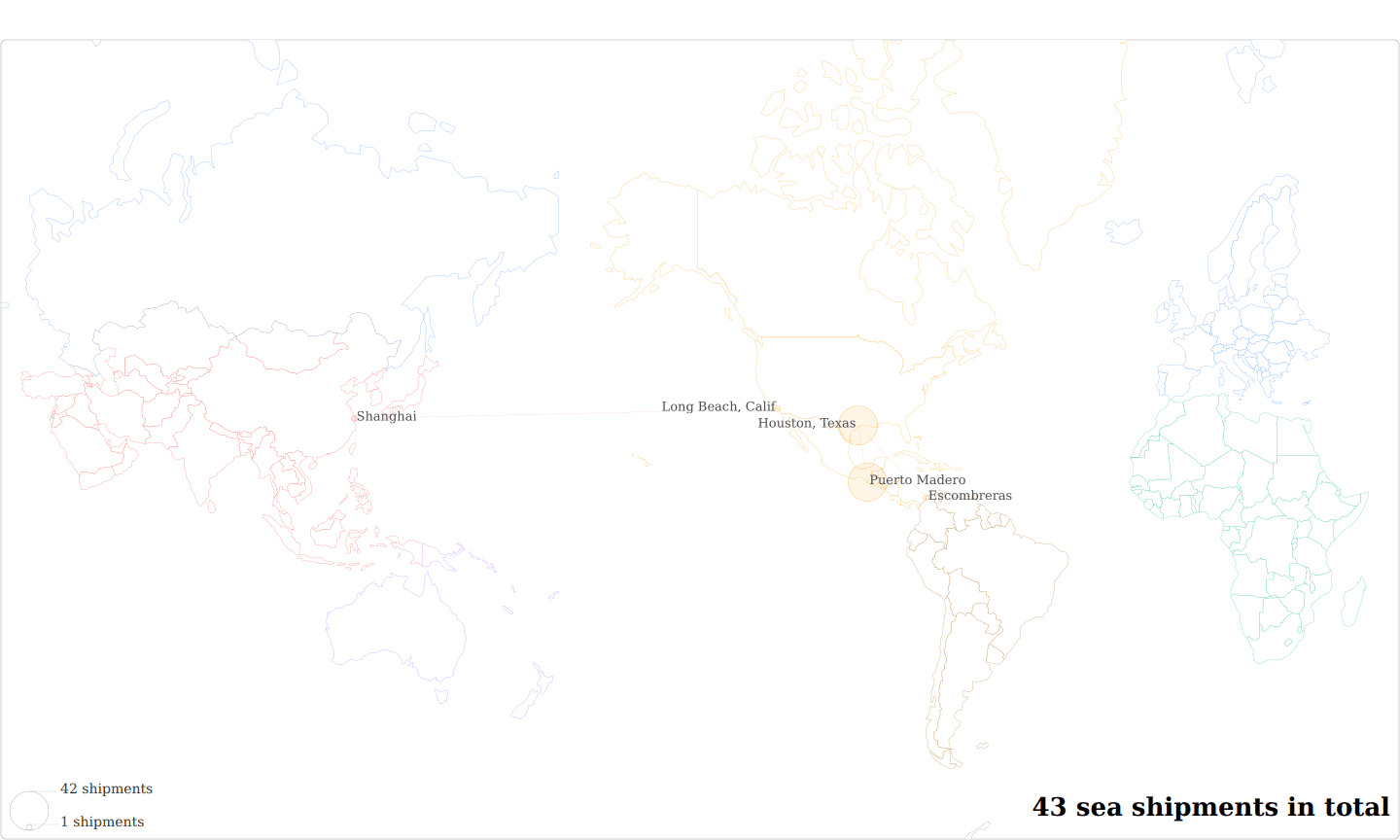Viewport: 1400px width, 840px height.
Task: Select the 1 shipments legend label
Action: coord(102,822)
